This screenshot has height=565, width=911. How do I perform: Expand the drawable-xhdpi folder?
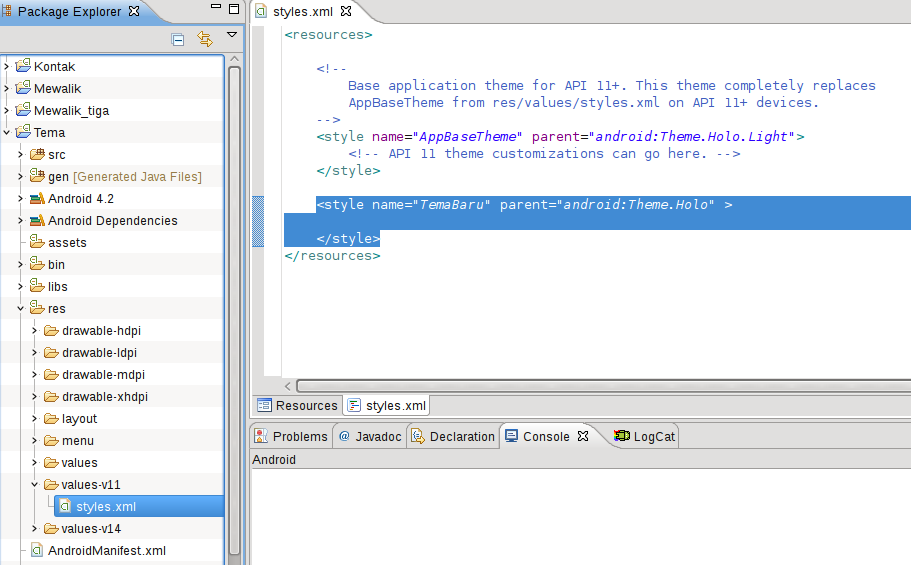point(34,397)
